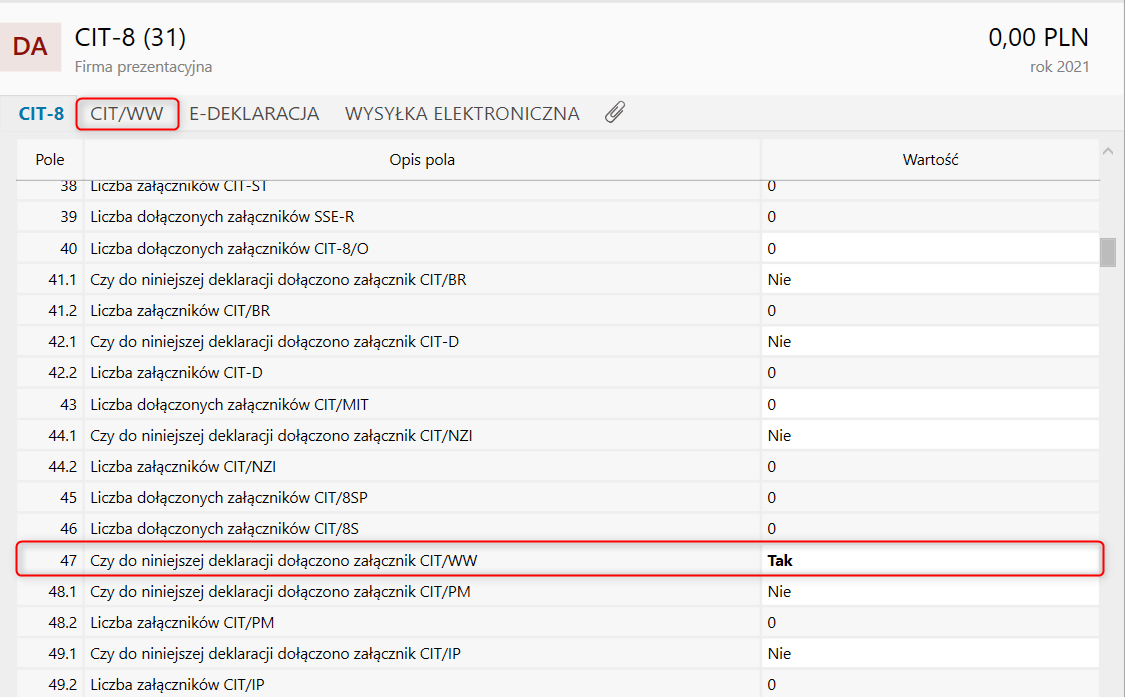Change the Nie value for CIT/IP attachment

point(930,654)
